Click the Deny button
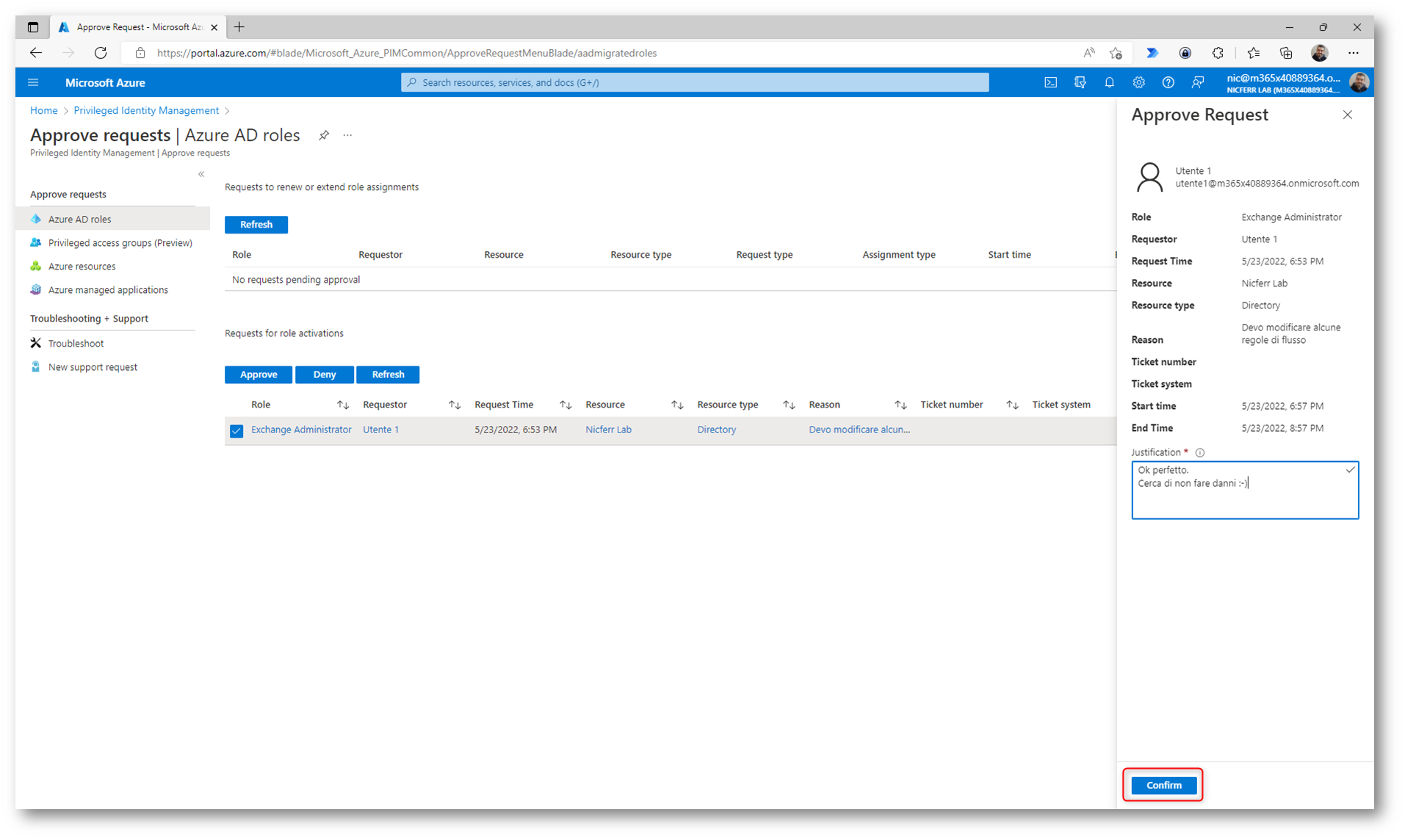 (325, 374)
